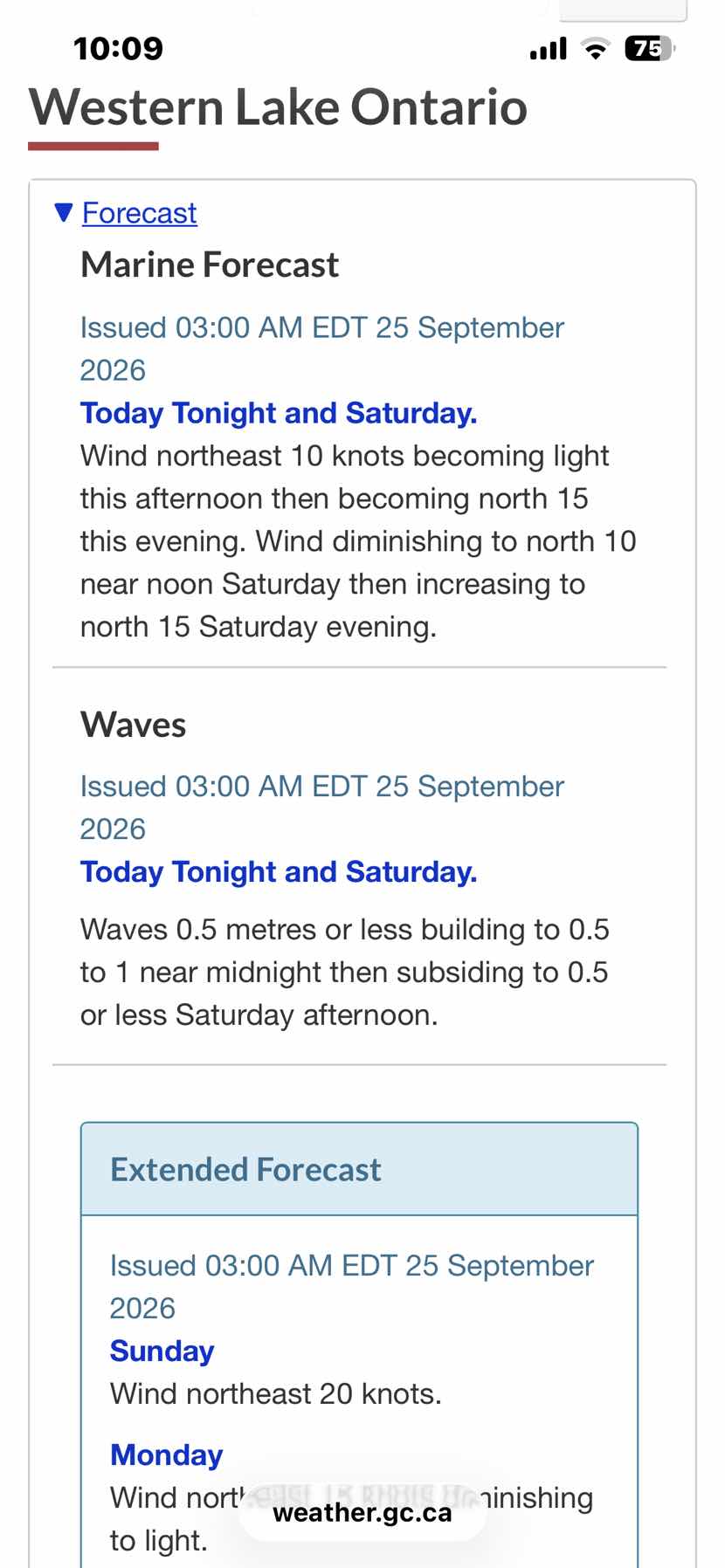Click the Extended Forecast panel header
Image resolution: width=725 pixels, height=1568 pixels.
[359, 1169]
